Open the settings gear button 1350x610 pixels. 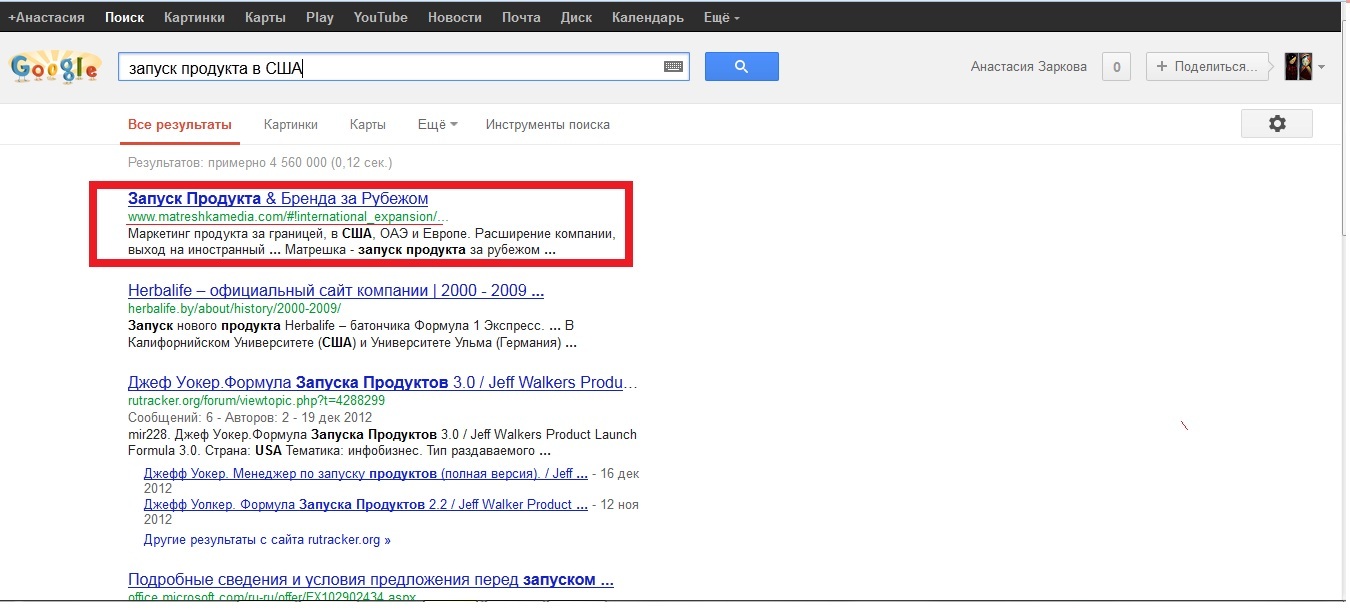click(x=1276, y=124)
